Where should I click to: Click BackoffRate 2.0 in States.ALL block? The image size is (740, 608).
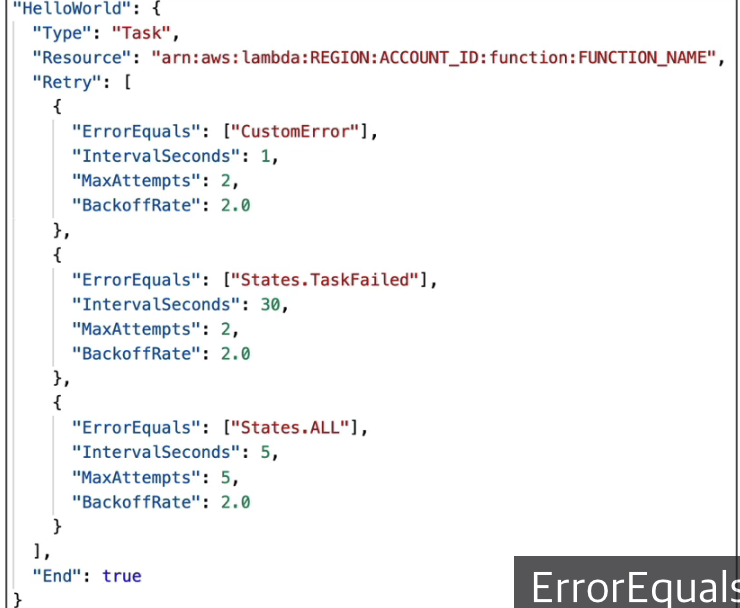(235, 502)
